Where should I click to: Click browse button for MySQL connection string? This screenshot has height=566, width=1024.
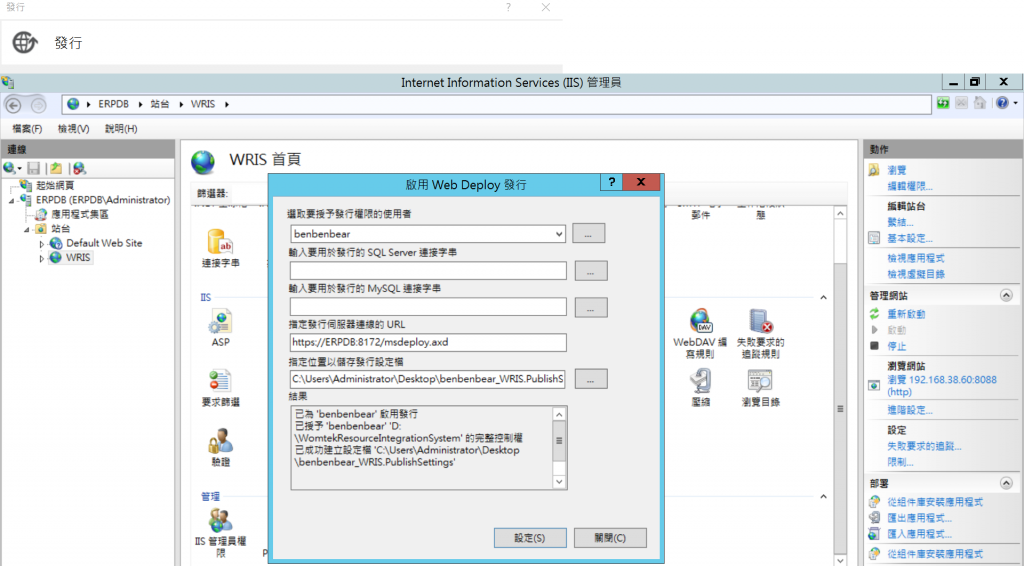point(591,307)
